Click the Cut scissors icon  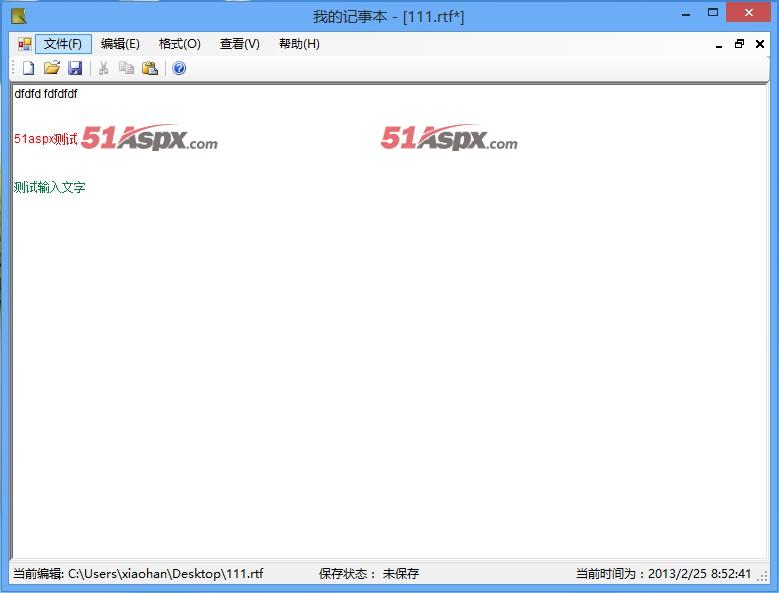pyautogui.click(x=103, y=68)
